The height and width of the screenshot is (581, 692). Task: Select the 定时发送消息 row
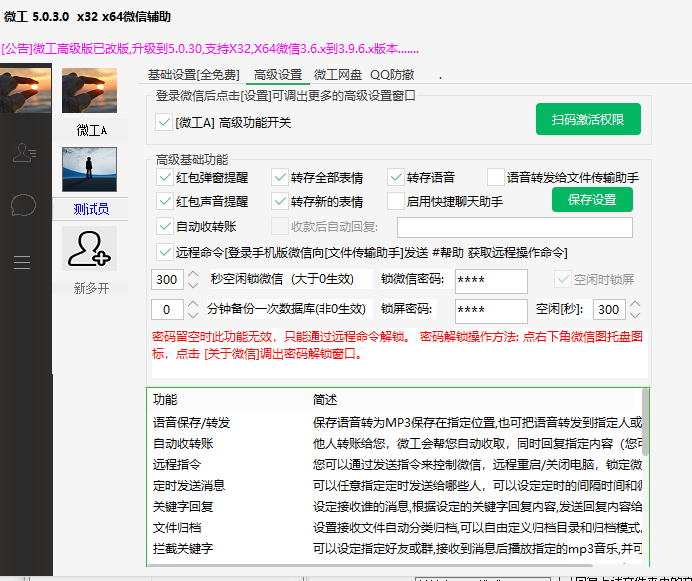pos(395,486)
